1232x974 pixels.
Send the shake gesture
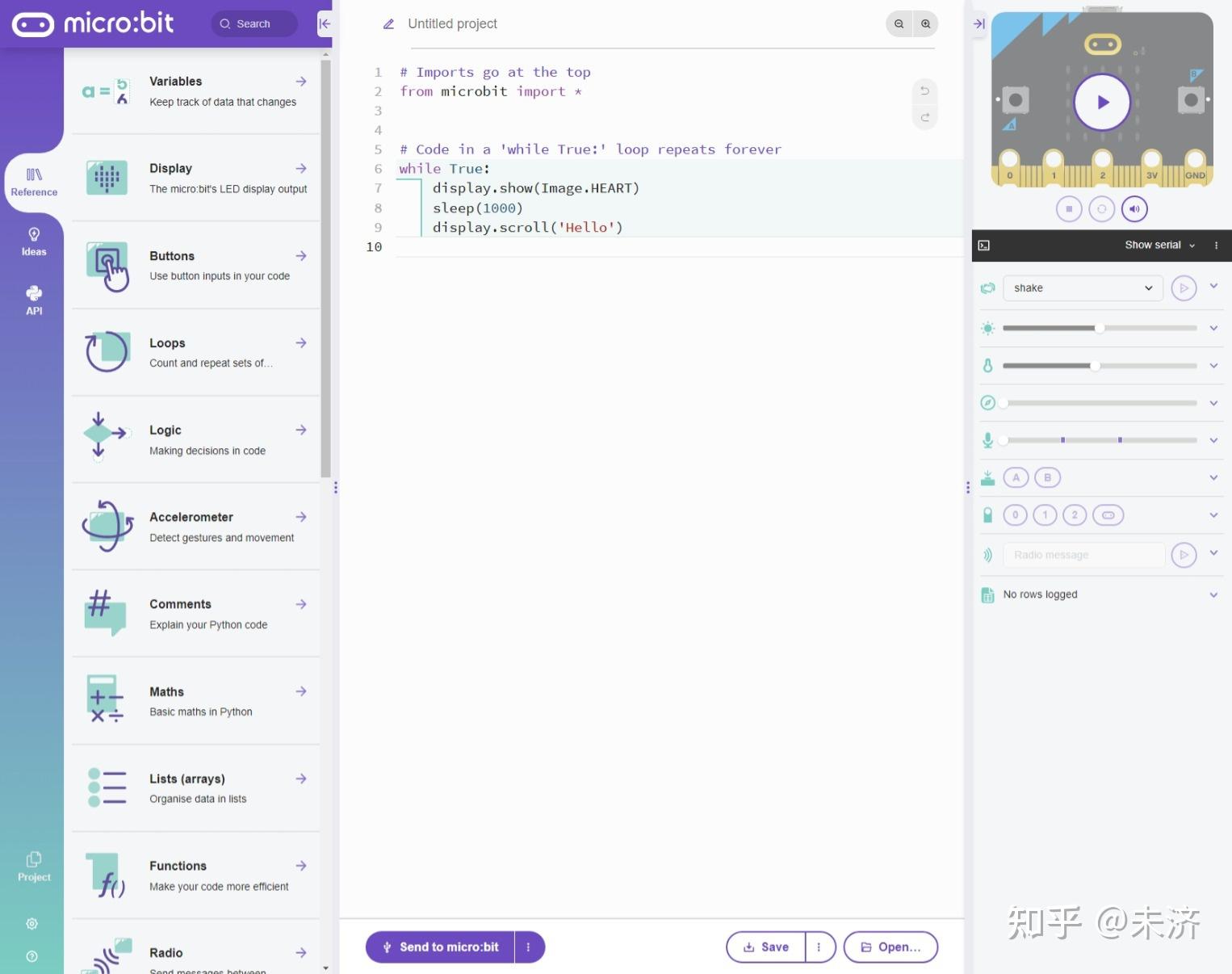point(1184,288)
